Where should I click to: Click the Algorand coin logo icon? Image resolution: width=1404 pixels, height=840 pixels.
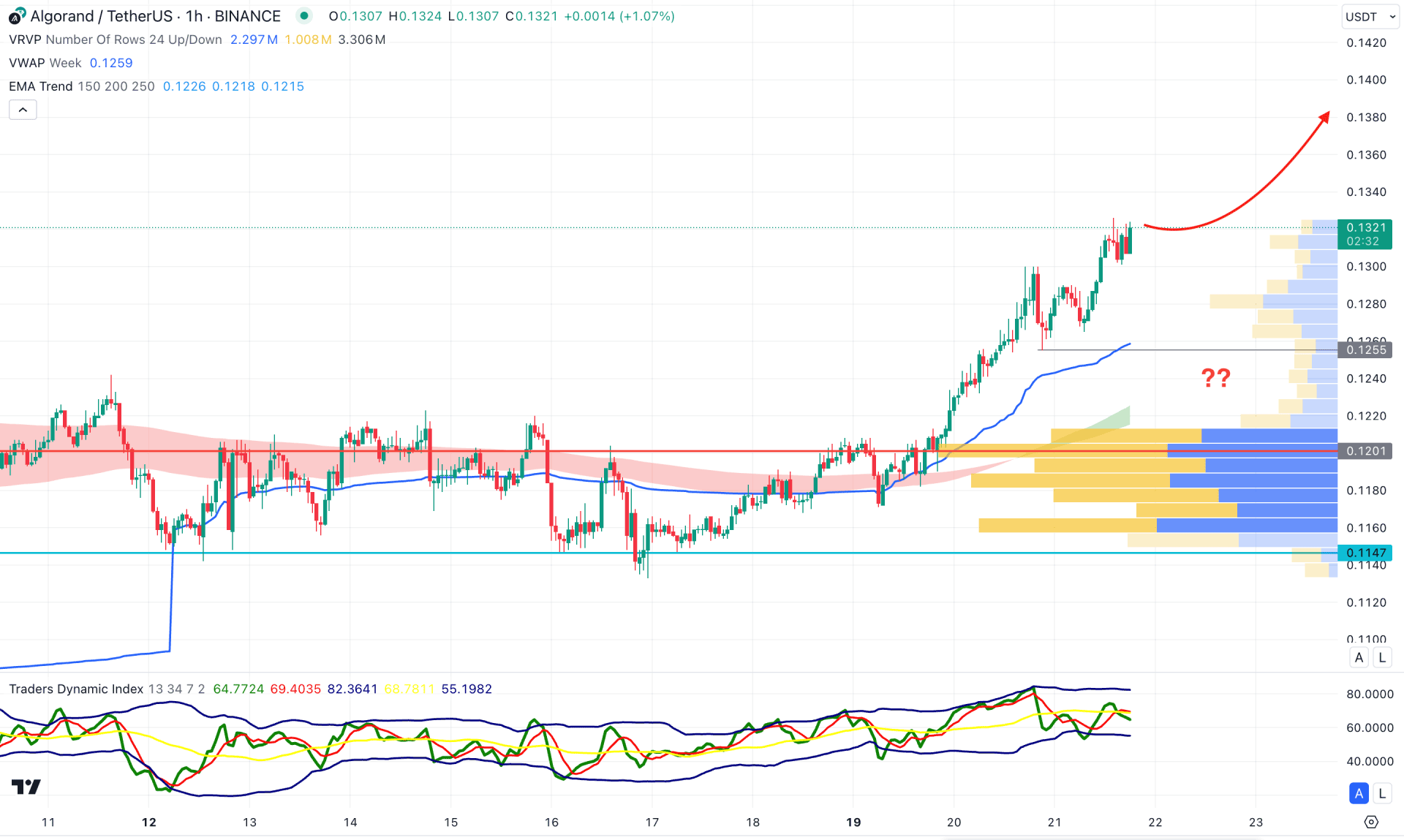tap(16, 15)
